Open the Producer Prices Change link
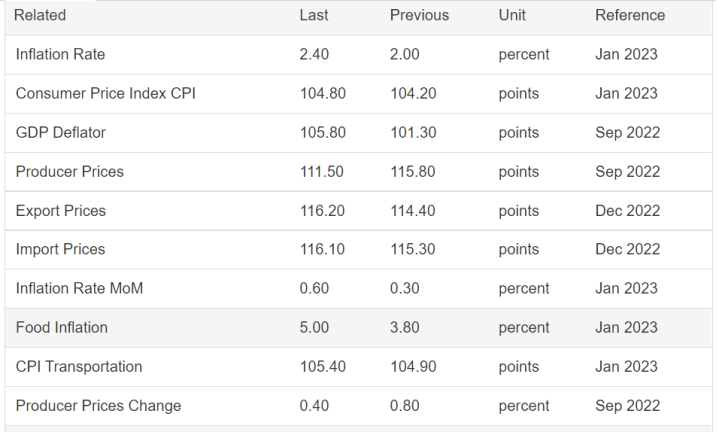The image size is (717, 432). pyautogui.click(x=98, y=405)
